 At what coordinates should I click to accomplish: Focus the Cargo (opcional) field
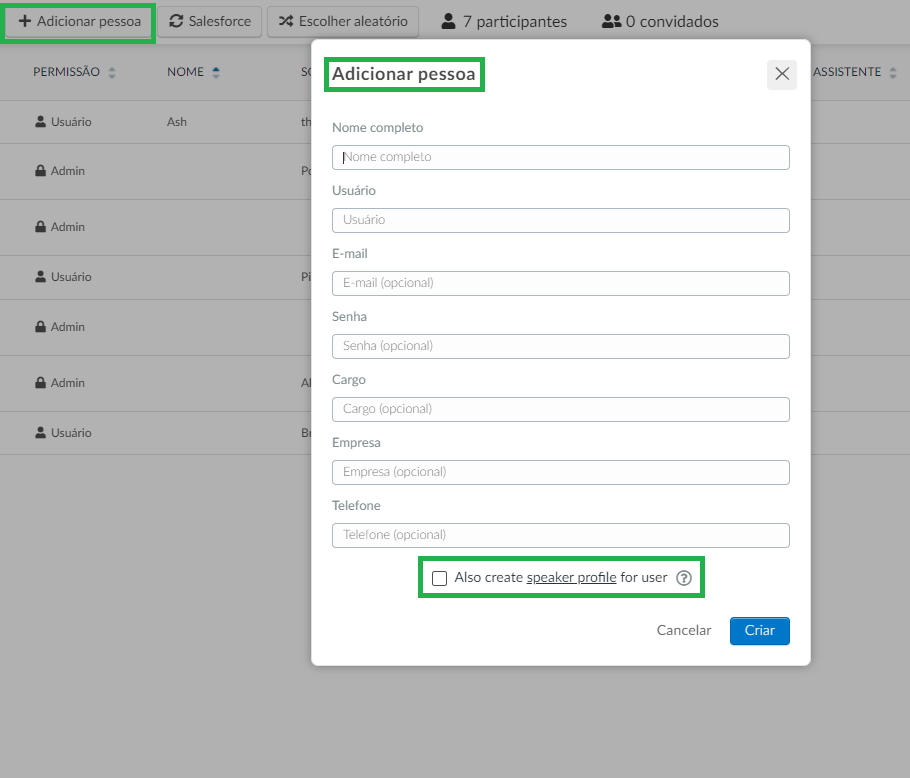point(561,409)
